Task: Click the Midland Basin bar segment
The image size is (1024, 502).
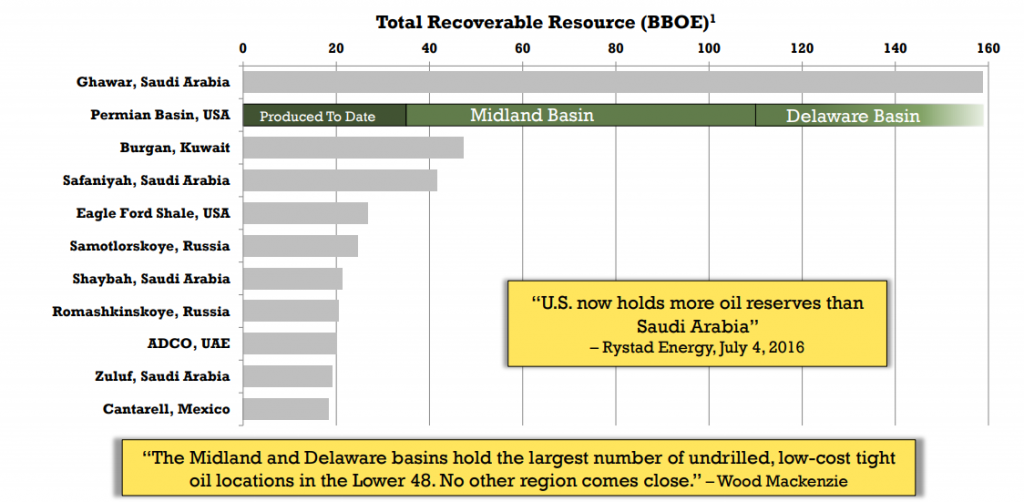Action: coord(580,115)
